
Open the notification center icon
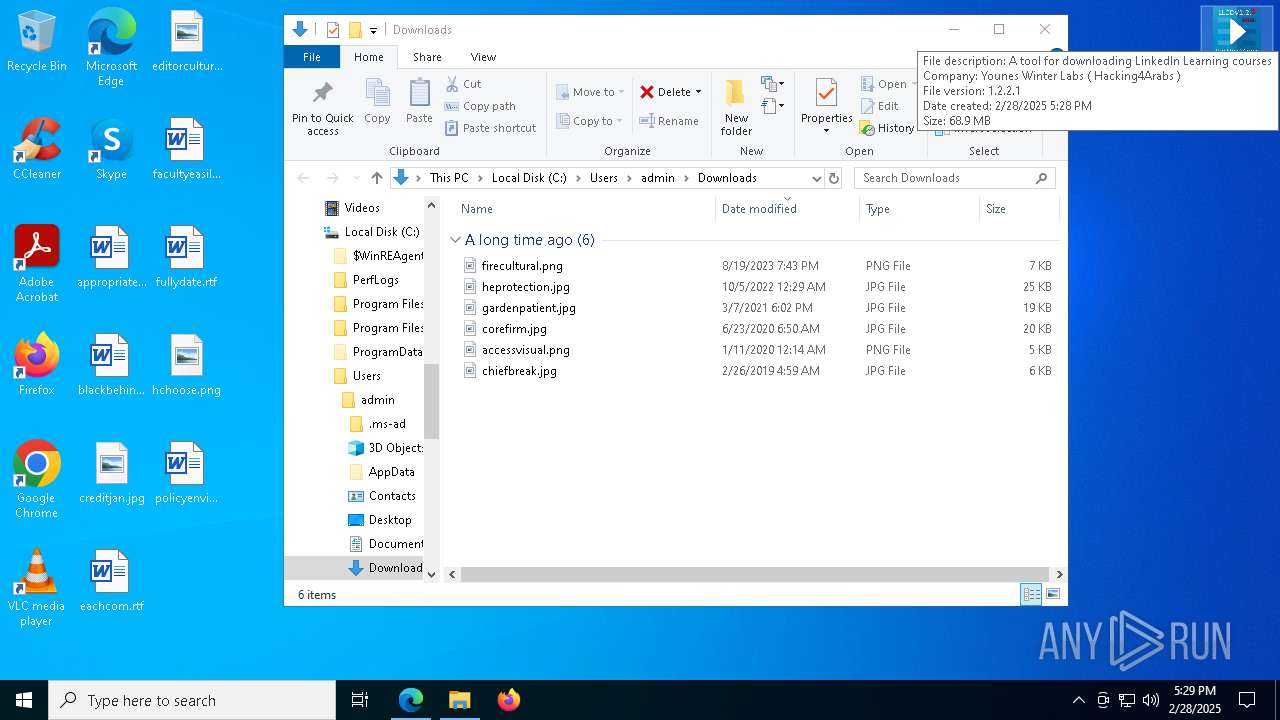click(1247, 700)
